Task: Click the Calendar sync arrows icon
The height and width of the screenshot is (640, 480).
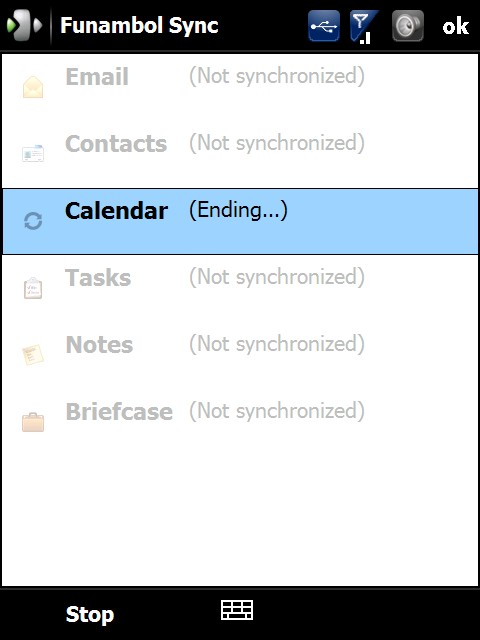Action: [x=33, y=221]
